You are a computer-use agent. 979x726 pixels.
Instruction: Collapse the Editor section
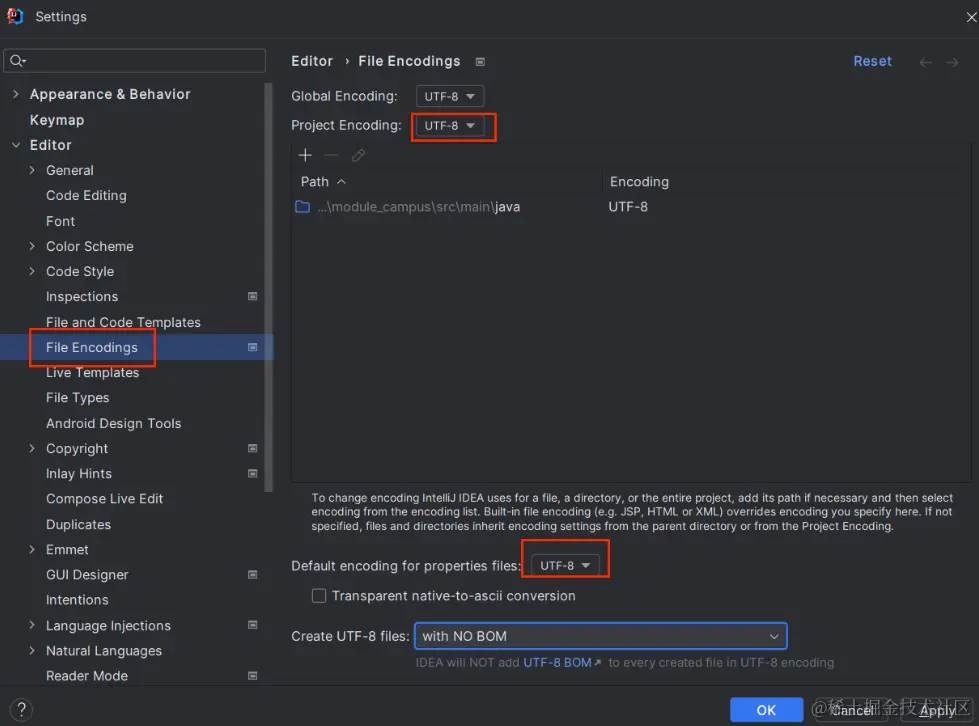[x=16, y=145]
